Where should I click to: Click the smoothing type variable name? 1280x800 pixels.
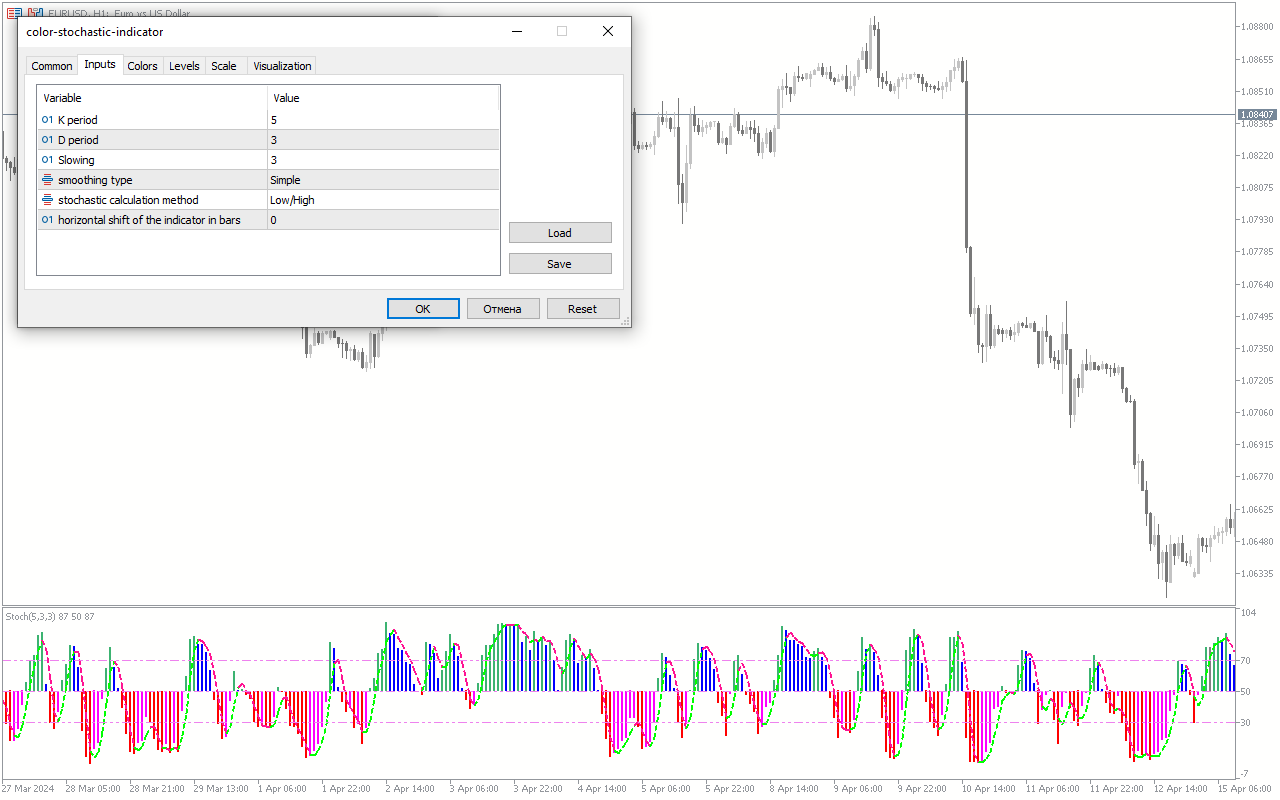coord(95,180)
